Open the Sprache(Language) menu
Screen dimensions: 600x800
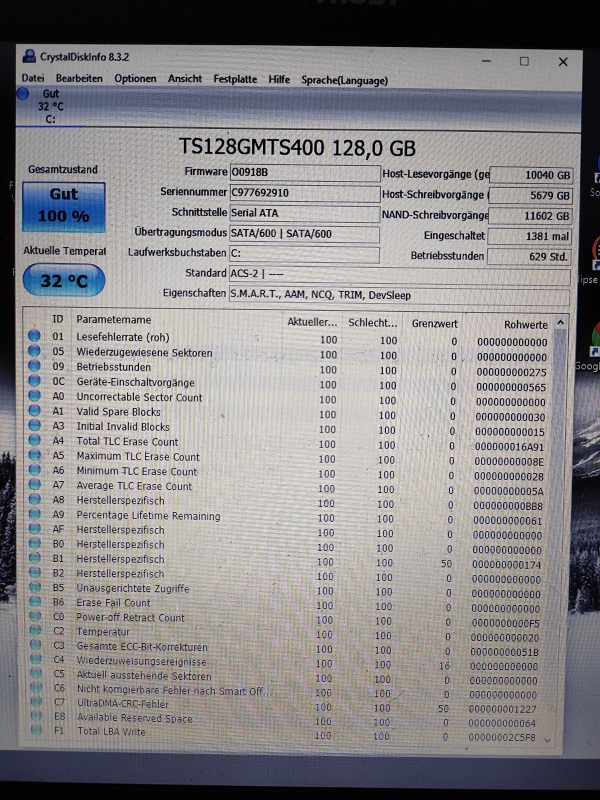click(x=344, y=80)
